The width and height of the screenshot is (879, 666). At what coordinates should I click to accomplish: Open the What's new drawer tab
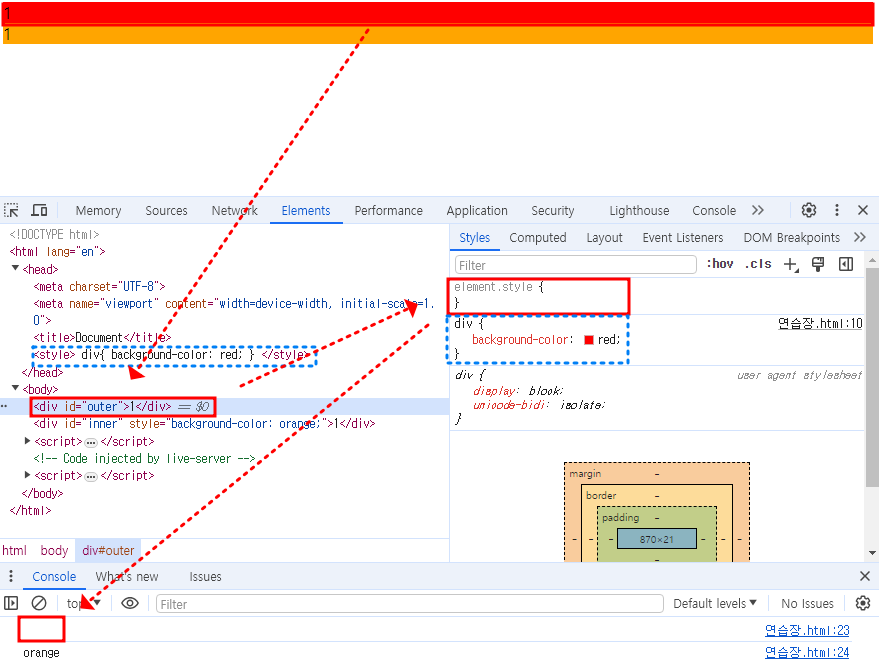click(x=127, y=576)
